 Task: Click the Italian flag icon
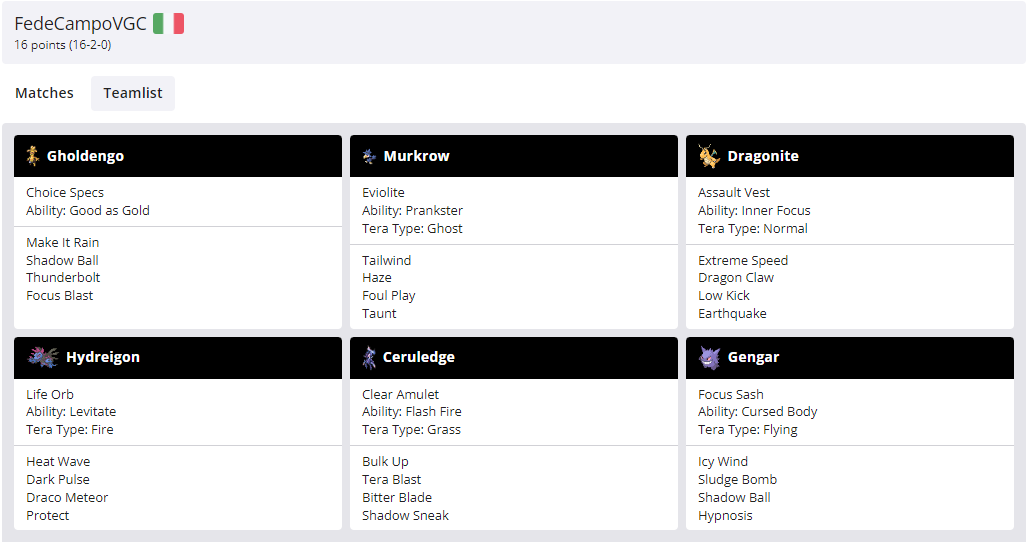click(168, 24)
